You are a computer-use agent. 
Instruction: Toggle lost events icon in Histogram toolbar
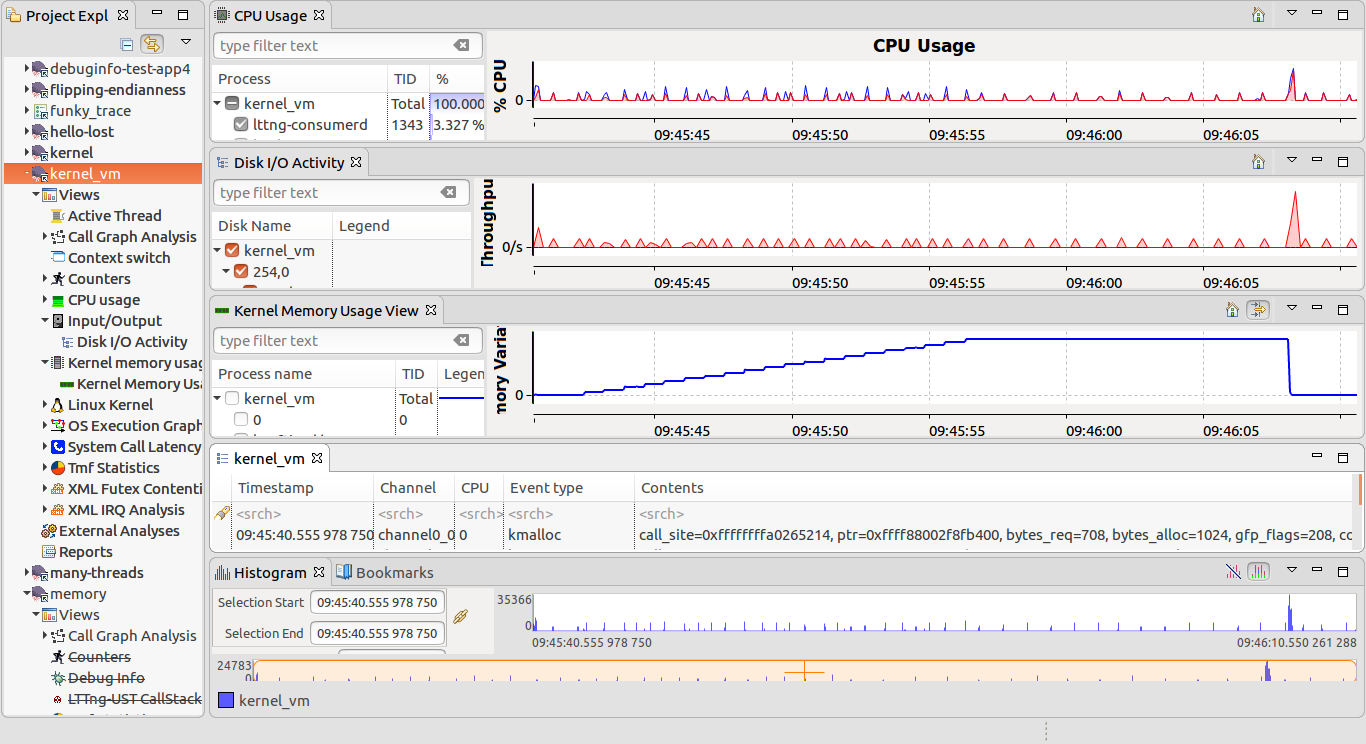(x=1233, y=571)
